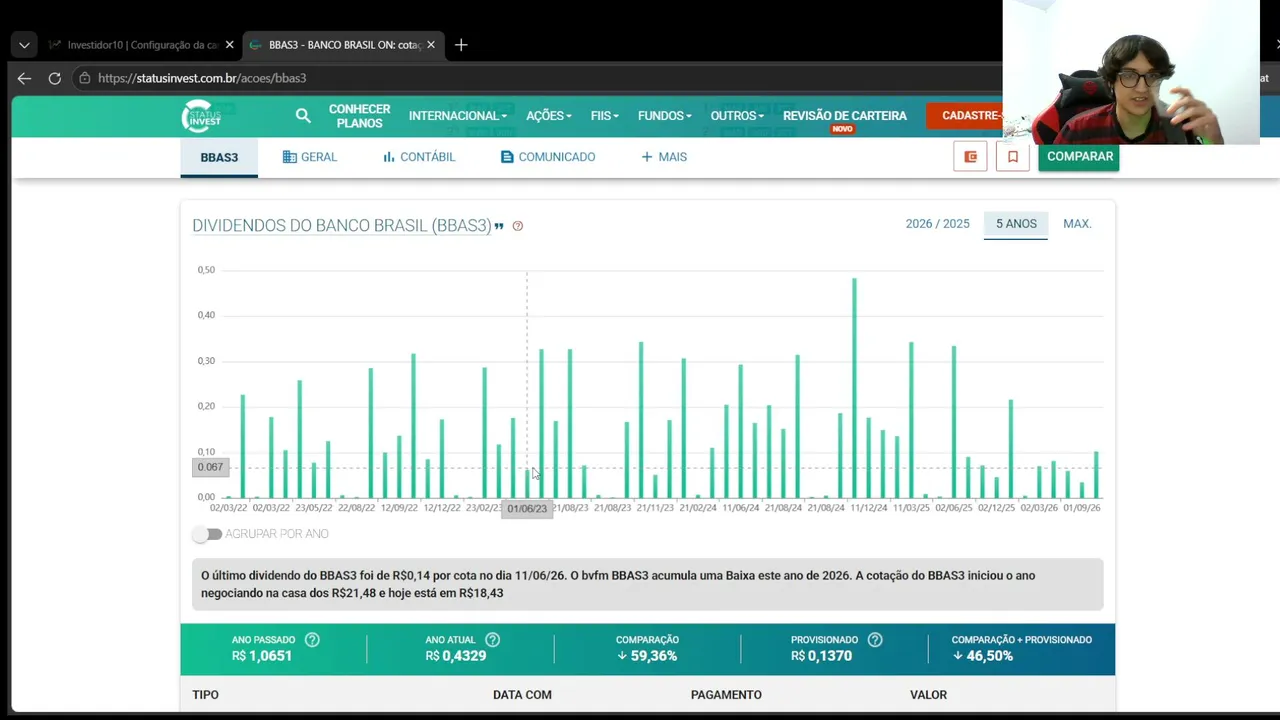
Task: Select the BBAS3 section tab
Action: pos(219,158)
